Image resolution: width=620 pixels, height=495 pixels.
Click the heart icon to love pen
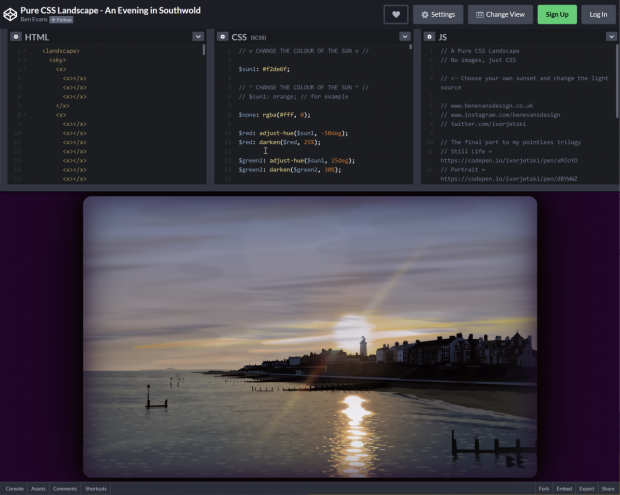[395, 15]
